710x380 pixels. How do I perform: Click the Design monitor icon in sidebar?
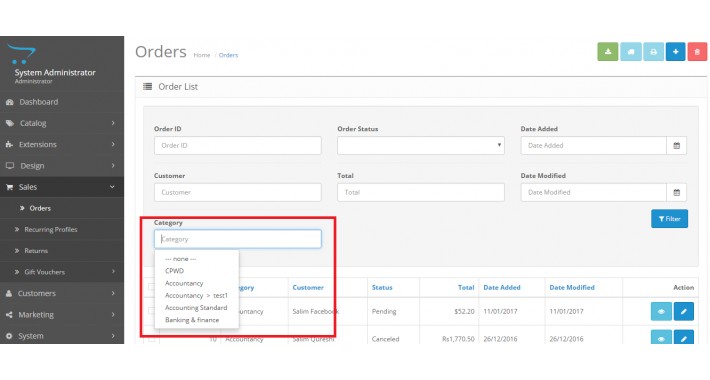(x=10, y=166)
